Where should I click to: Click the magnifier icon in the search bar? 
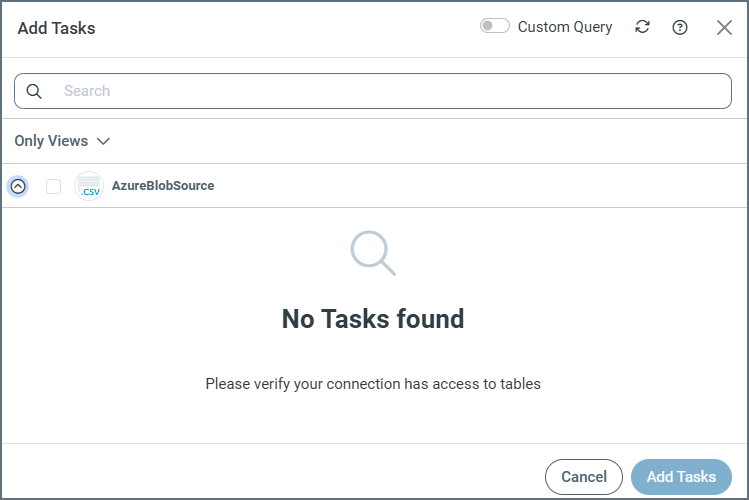click(34, 91)
